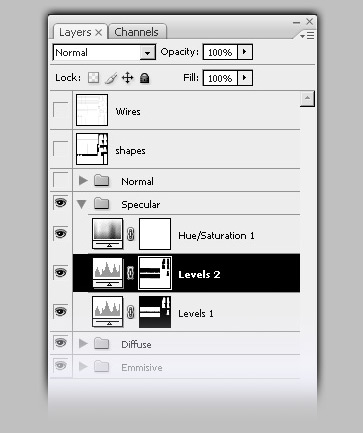Minimize the Layers palette
Screen dimensions: 363x433
point(296,22)
